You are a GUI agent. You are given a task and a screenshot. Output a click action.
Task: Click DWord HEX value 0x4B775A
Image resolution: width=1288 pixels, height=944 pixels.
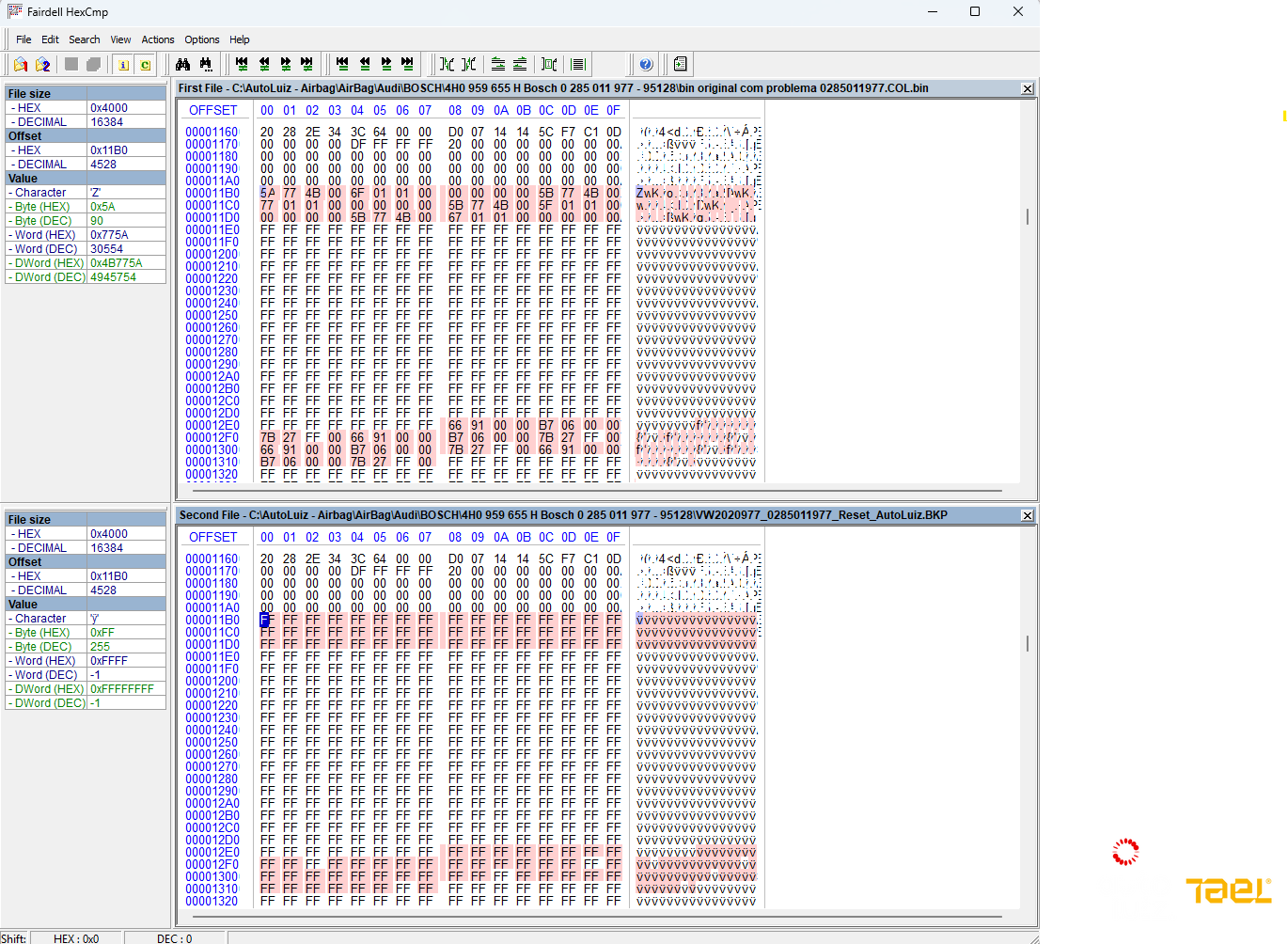[x=127, y=263]
